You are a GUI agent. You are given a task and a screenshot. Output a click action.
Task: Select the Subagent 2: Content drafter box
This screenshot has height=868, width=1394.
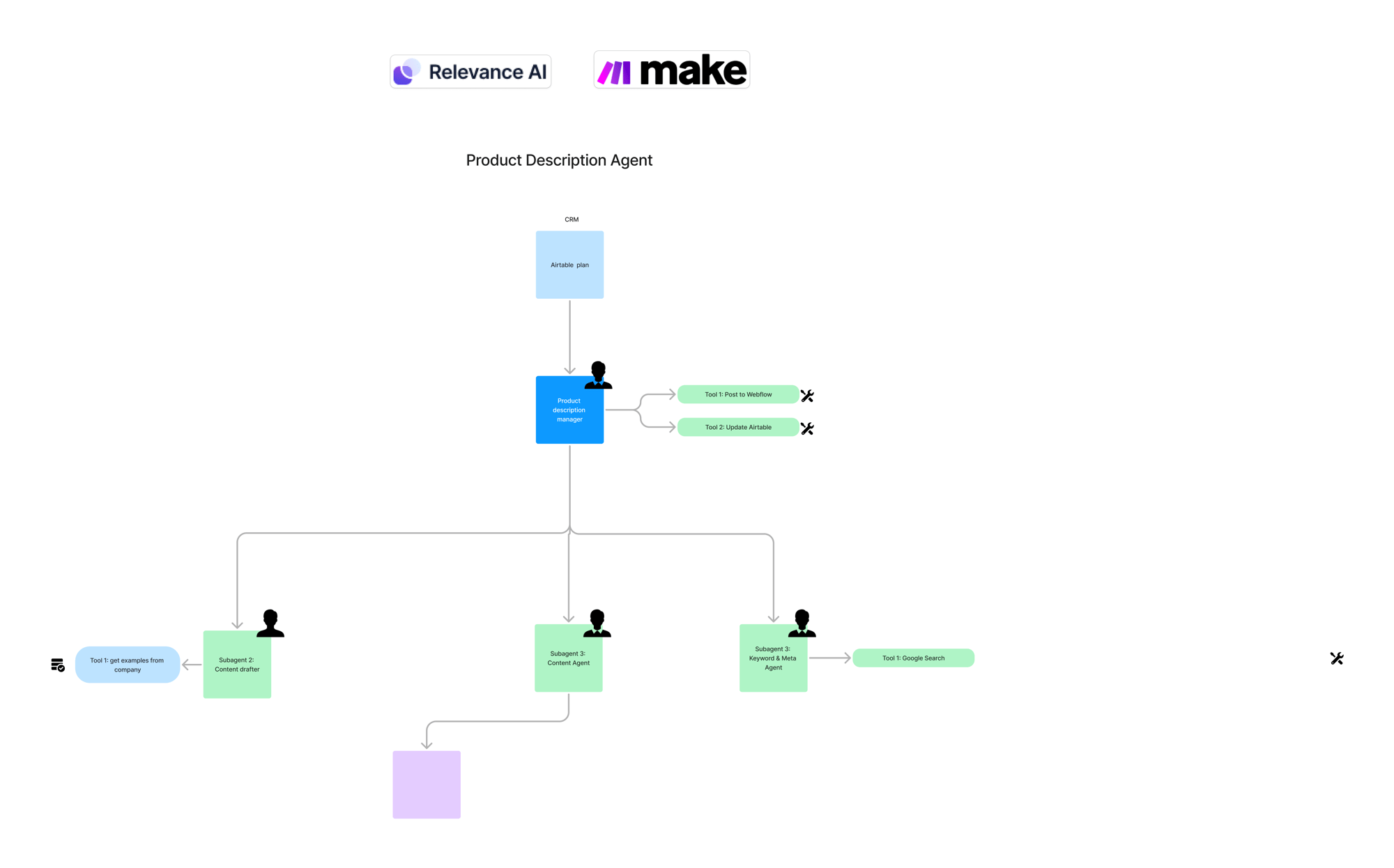point(237,665)
